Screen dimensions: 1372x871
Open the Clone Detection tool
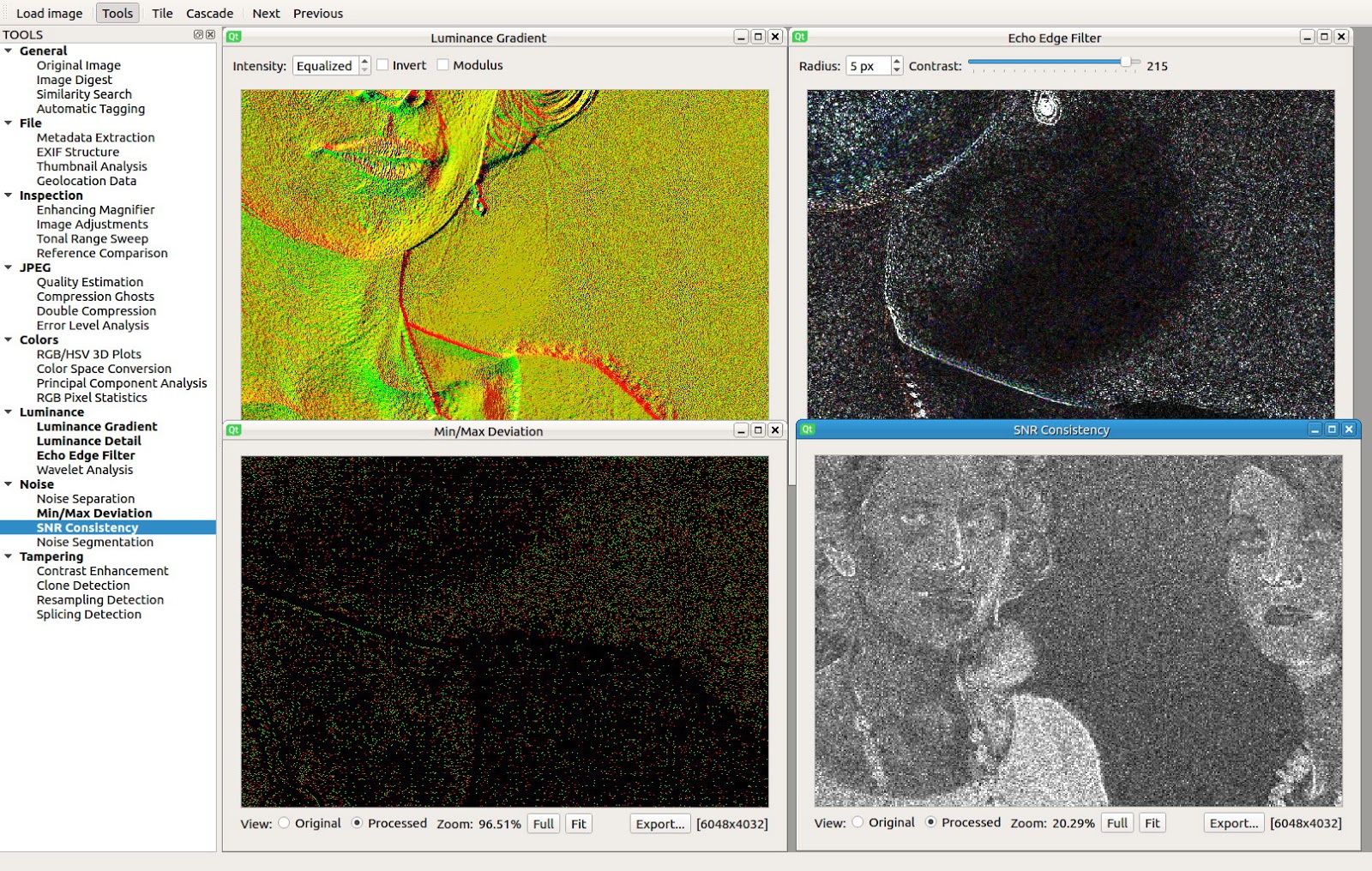pyautogui.click(x=81, y=585)
